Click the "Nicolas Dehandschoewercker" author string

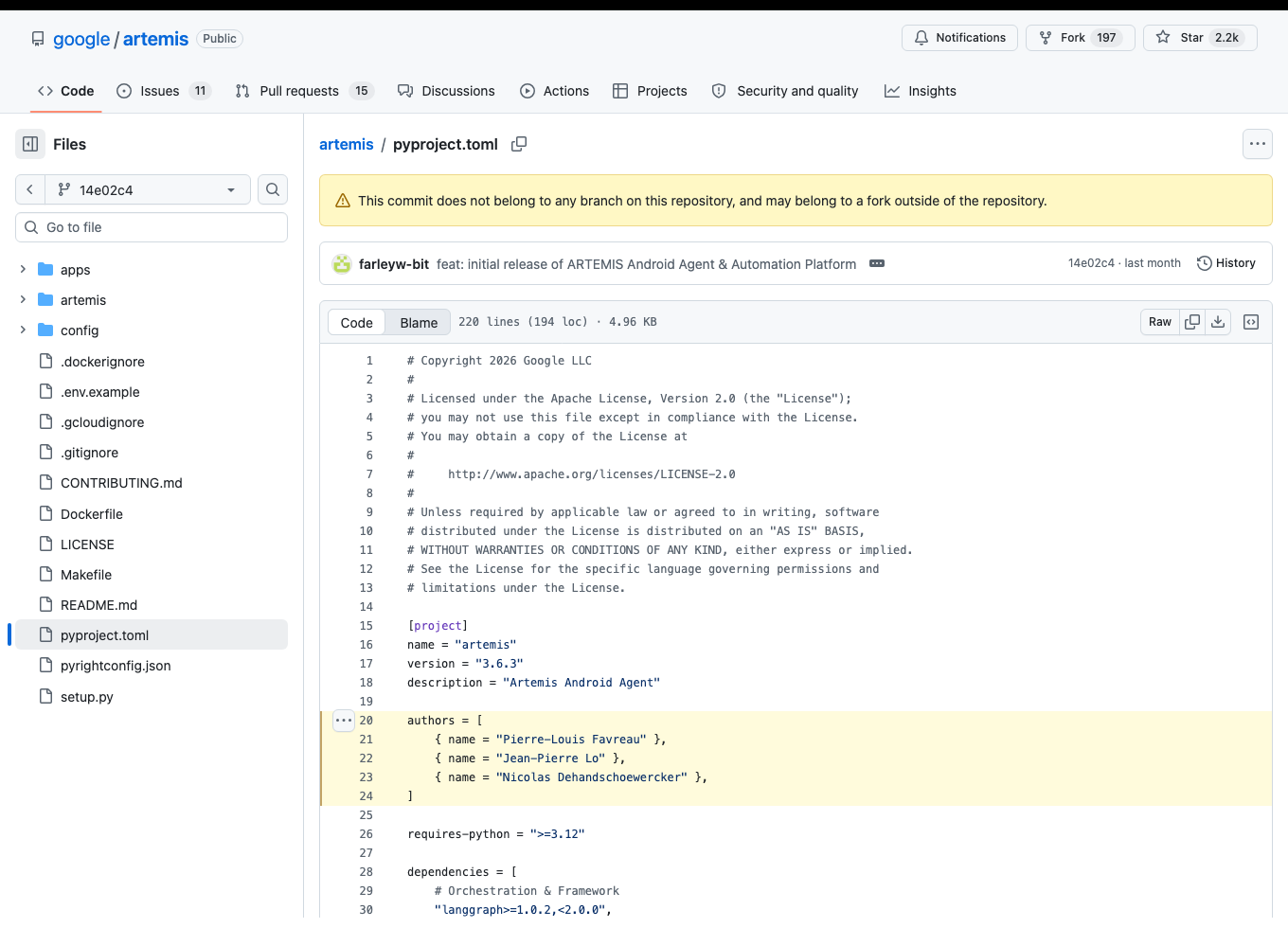(x=592, y=777)
